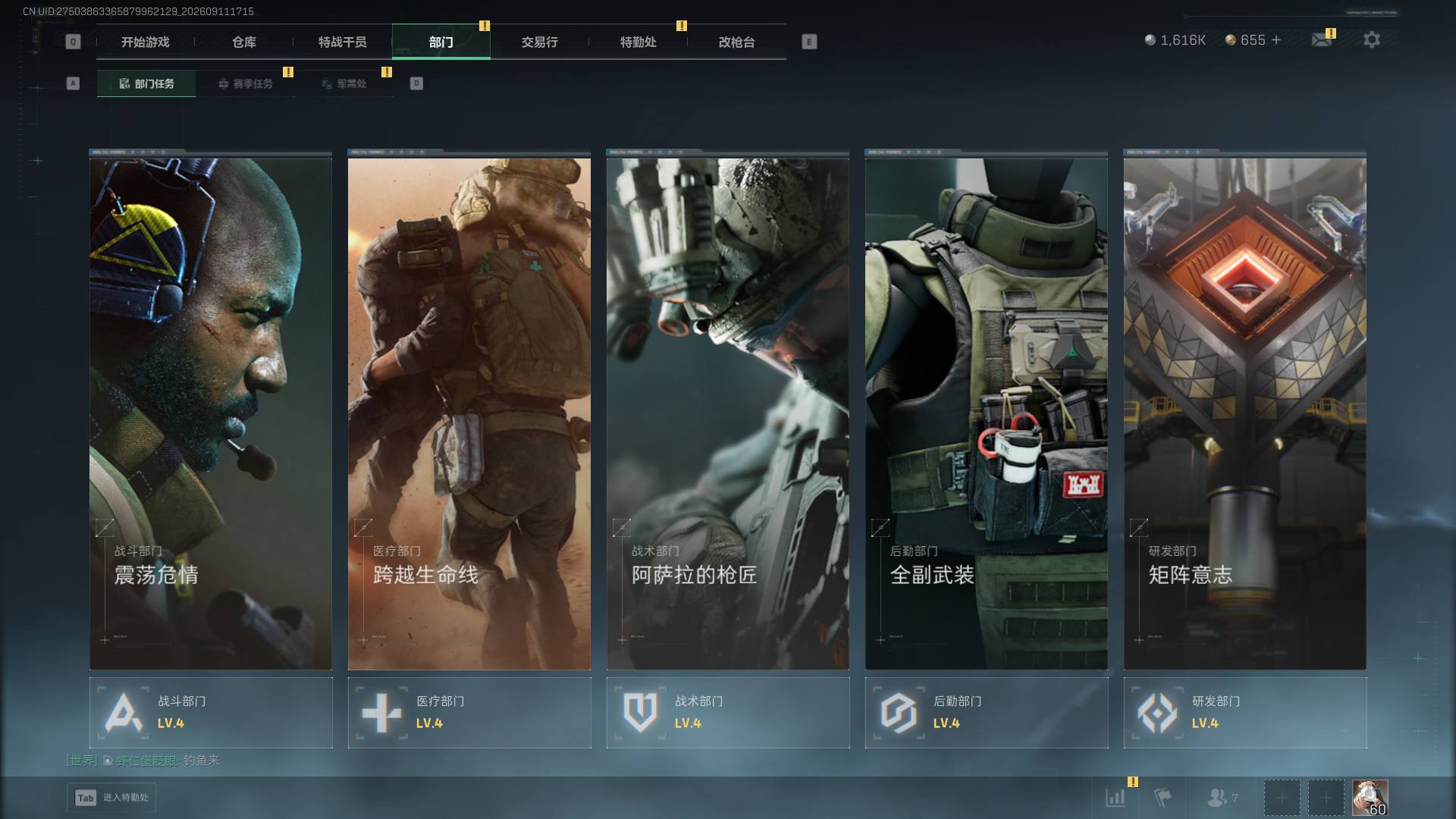Viewport: 1456px width, 819px height.
Task: Click the 医疗部门 cross emblem icon
Action: 381,713
